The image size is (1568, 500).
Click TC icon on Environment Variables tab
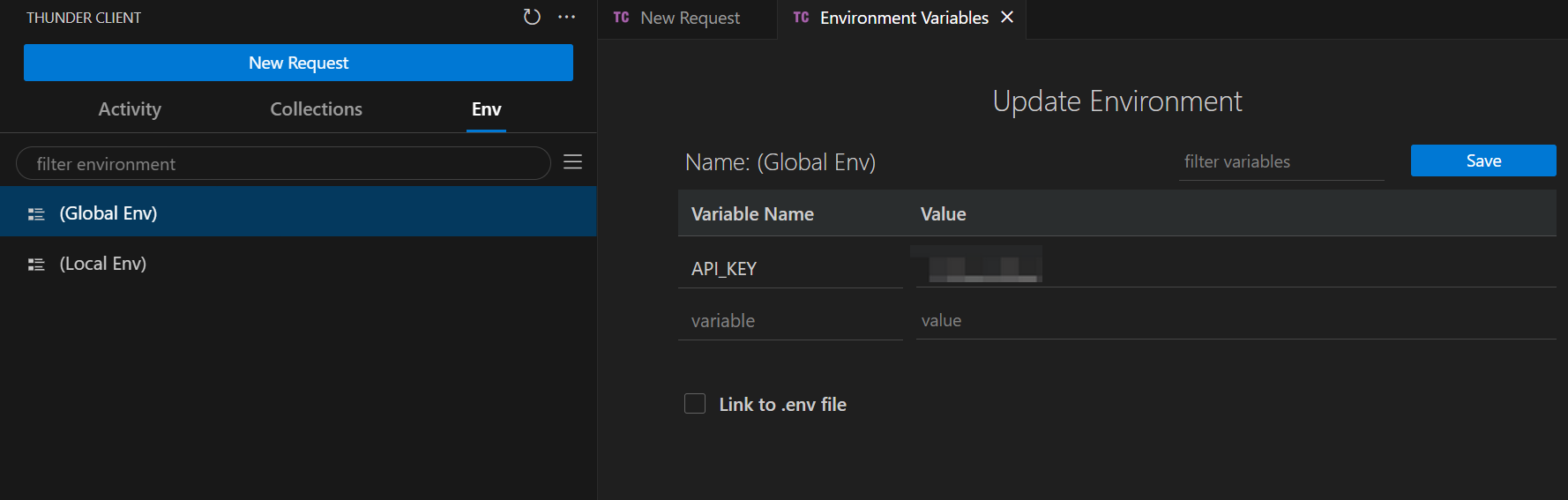(x=801, y=18)
